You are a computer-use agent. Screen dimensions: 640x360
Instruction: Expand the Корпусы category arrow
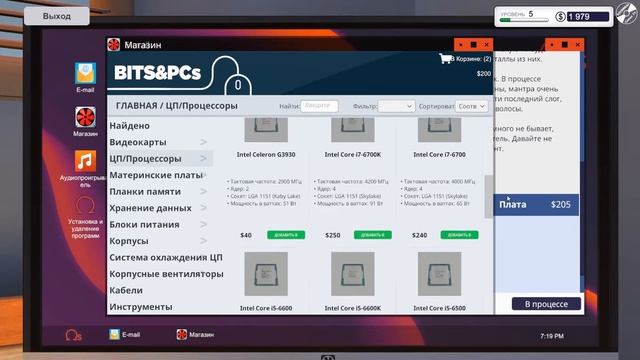tap(203, 241)
